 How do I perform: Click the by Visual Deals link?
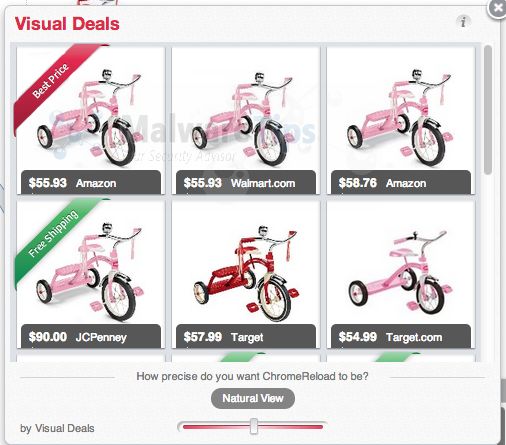pos(57,428)
